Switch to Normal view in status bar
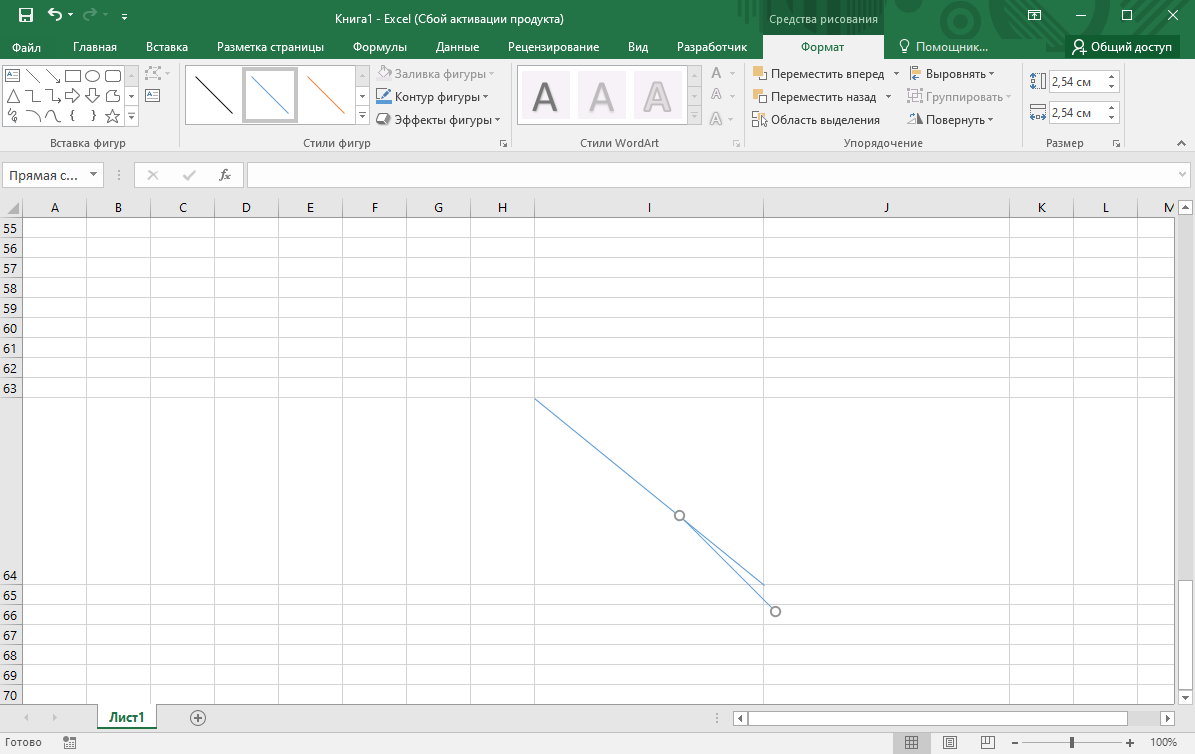1195x754 pixels. [911, 743]
